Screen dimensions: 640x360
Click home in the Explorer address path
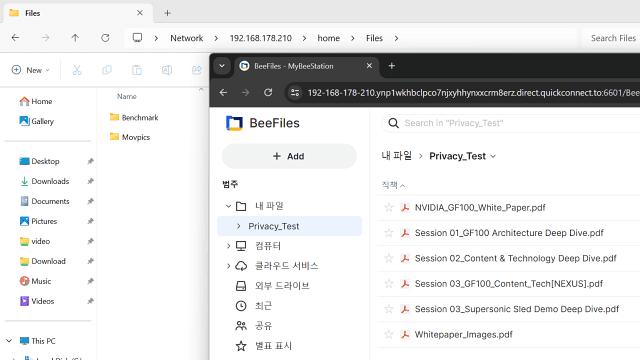(x=329, y=38)
